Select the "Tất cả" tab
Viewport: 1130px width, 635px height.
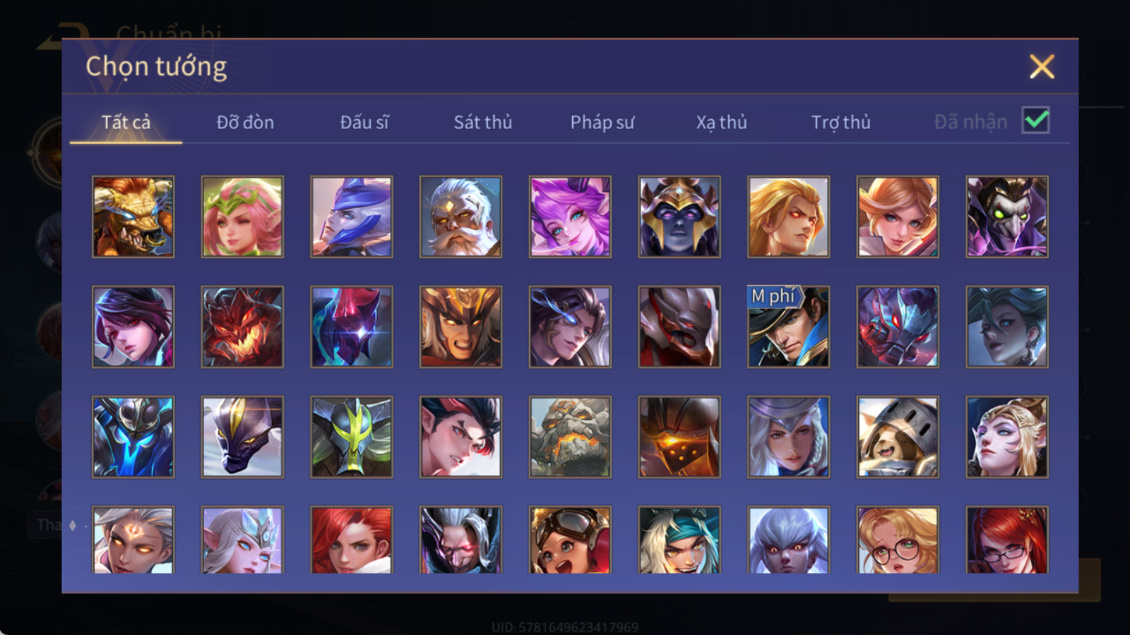pos(126,123)
